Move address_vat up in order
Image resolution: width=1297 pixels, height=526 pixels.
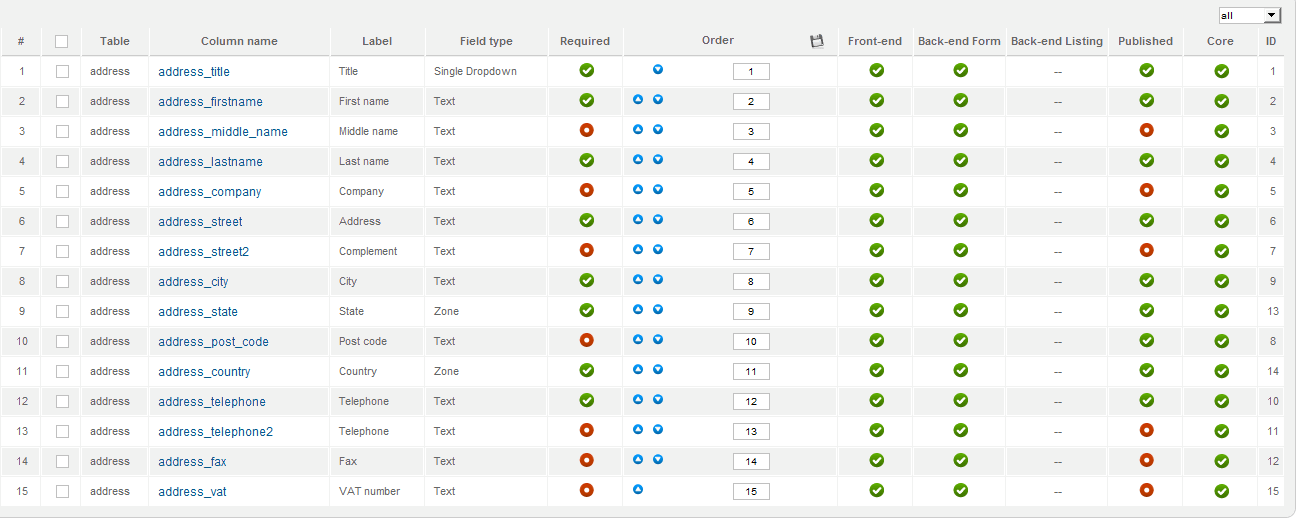point(638,490)
